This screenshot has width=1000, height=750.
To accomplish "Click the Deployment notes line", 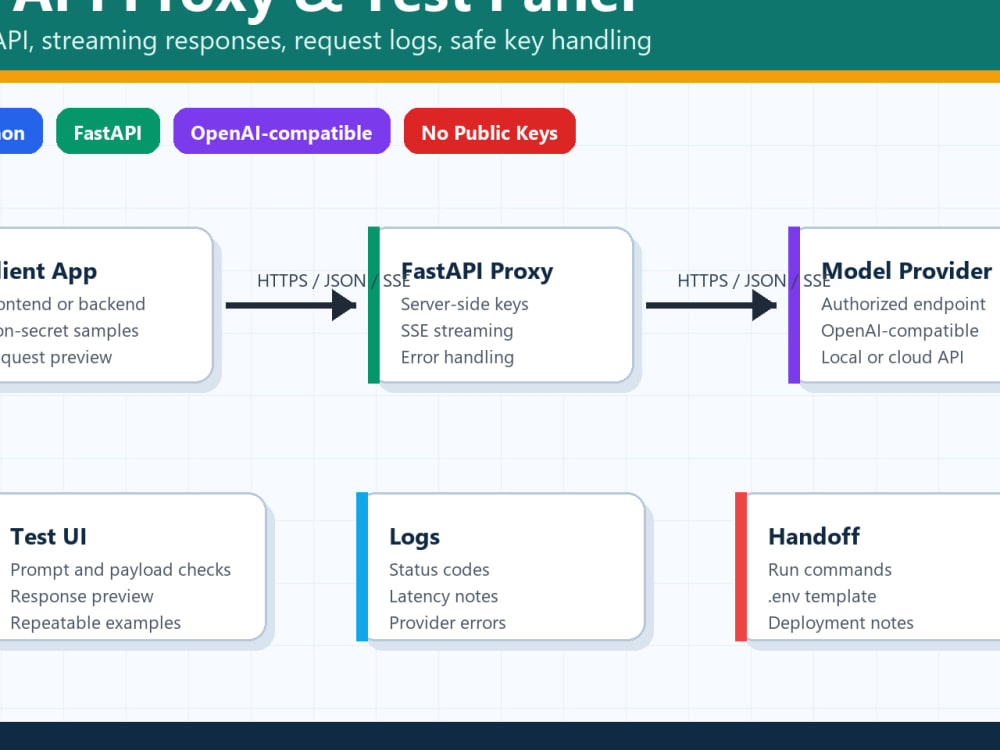I will pos(841,622).
